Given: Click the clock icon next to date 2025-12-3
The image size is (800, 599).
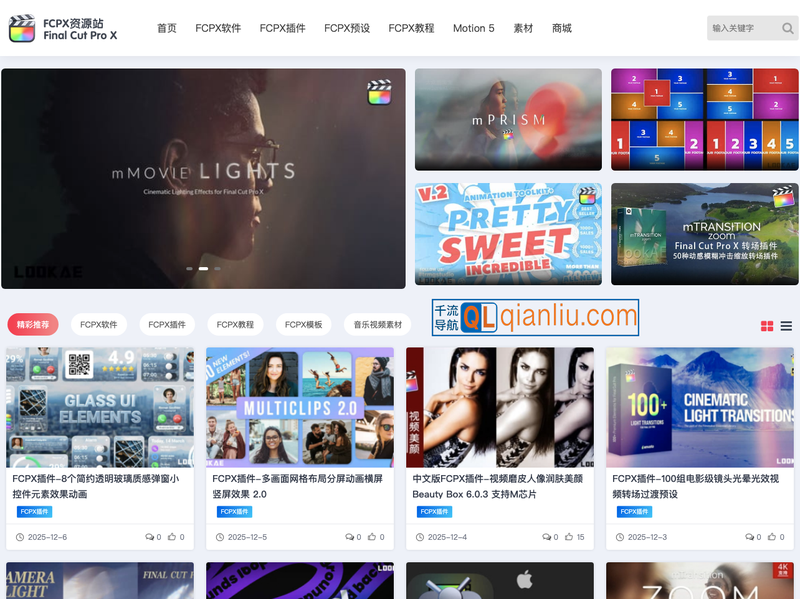Looking at the screenshot, I should tap(620, 536).
